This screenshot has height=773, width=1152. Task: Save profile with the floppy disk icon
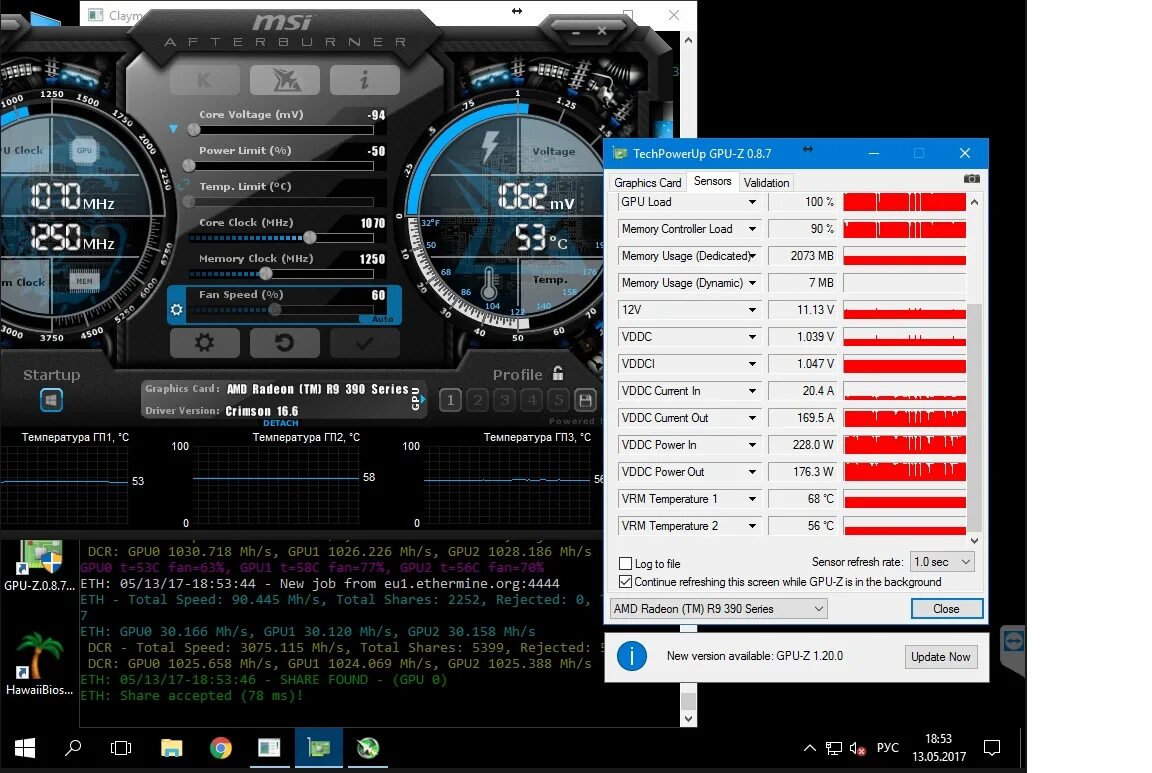(x=585, y=400)
